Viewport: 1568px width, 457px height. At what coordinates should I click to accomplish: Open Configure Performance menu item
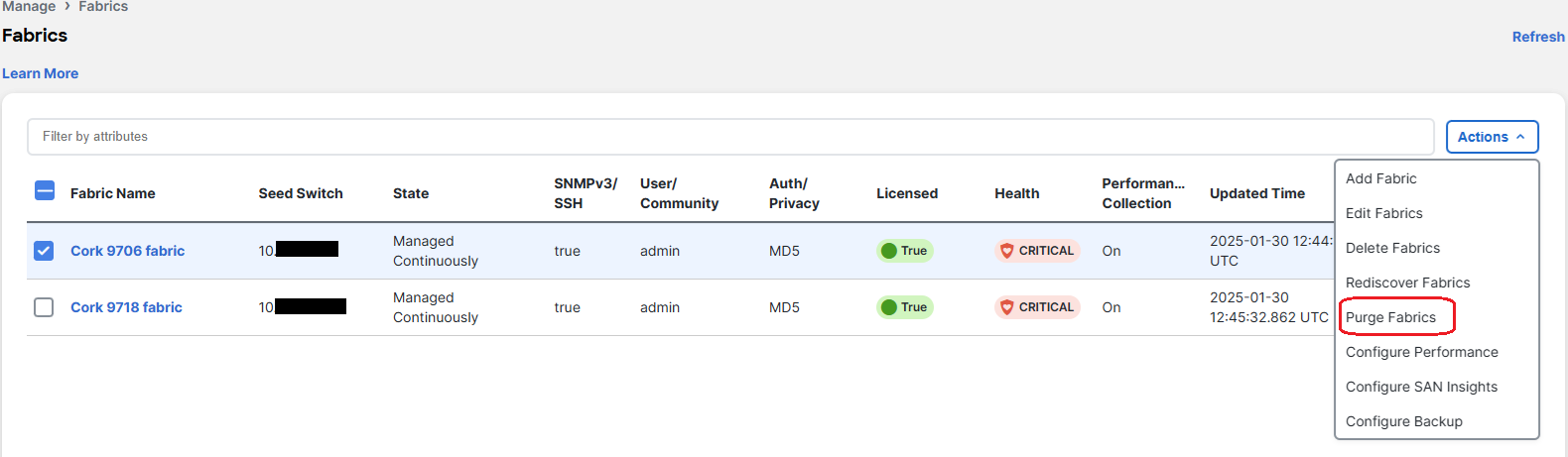tap(1421, 352)
